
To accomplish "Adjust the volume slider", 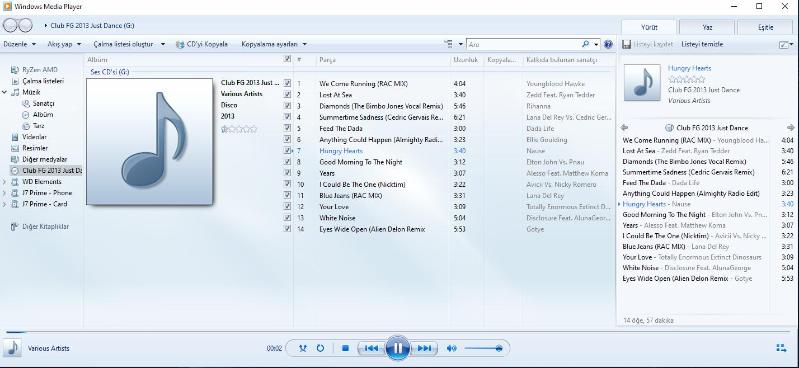I will [x=483, y=348].
